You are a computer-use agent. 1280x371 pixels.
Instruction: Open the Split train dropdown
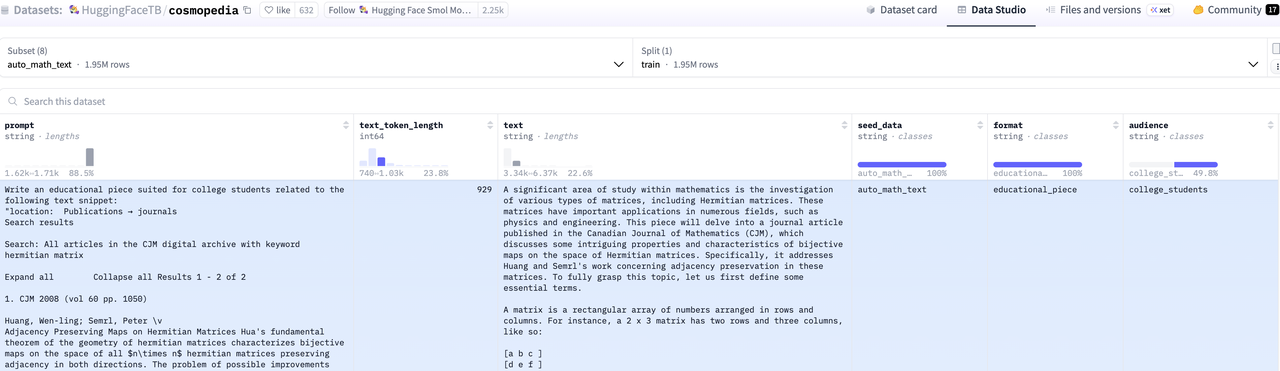tap(950, 57)
